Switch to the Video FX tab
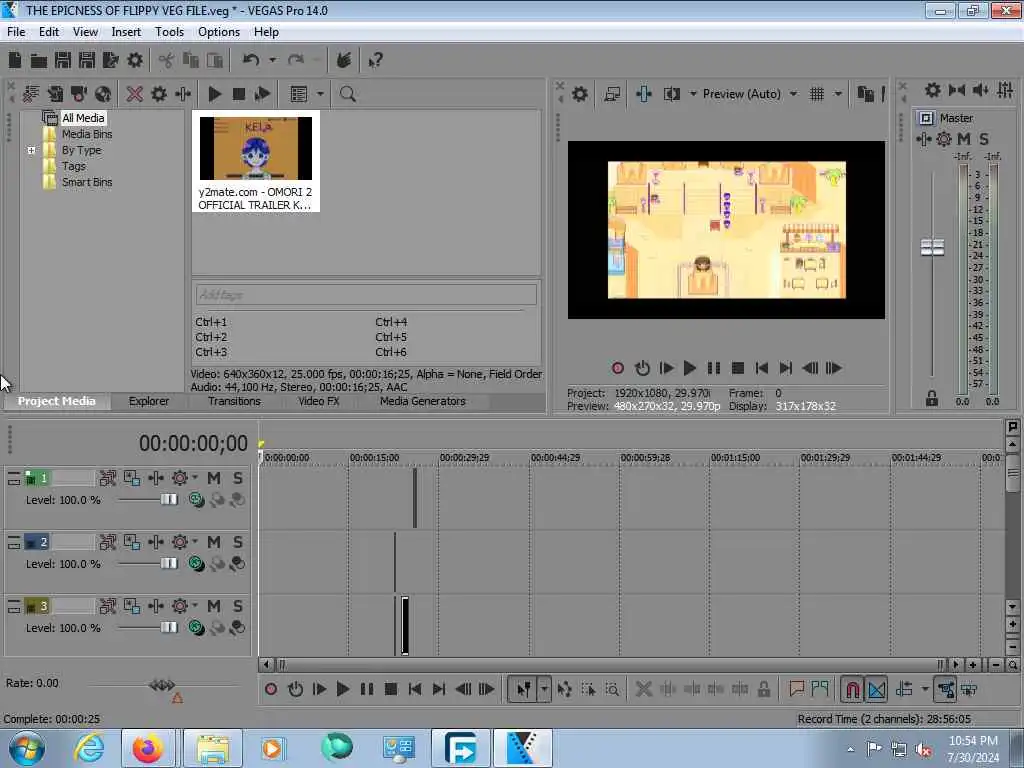This screenshot has height=768, width=1024. pos(319,401)
